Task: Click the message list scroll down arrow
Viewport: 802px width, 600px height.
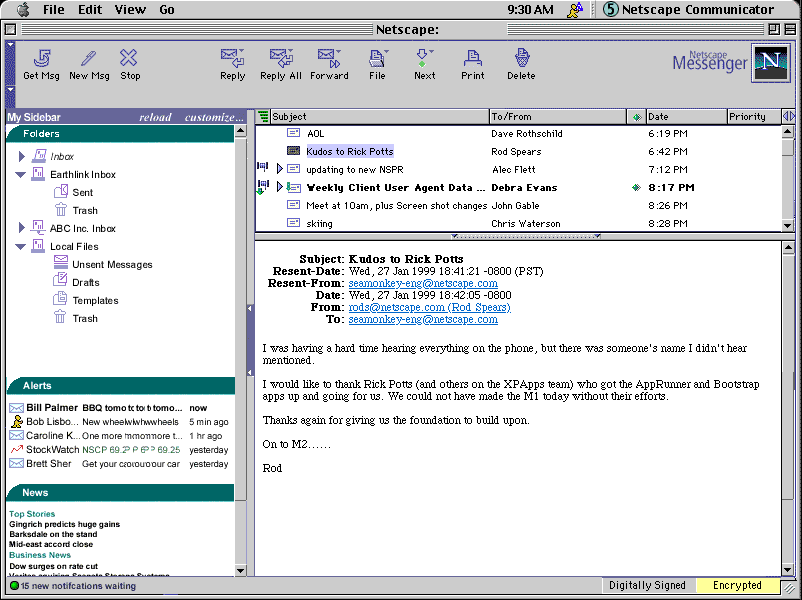Action: tap(788, 225)
